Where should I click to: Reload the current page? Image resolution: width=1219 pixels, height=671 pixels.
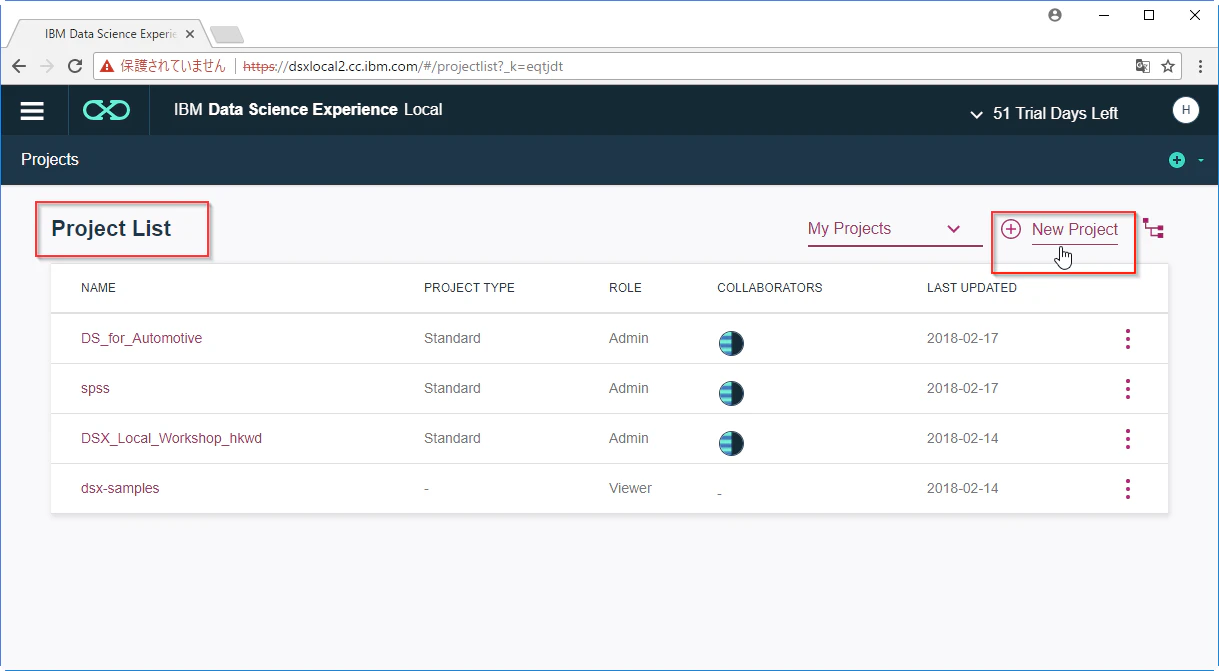75,66
